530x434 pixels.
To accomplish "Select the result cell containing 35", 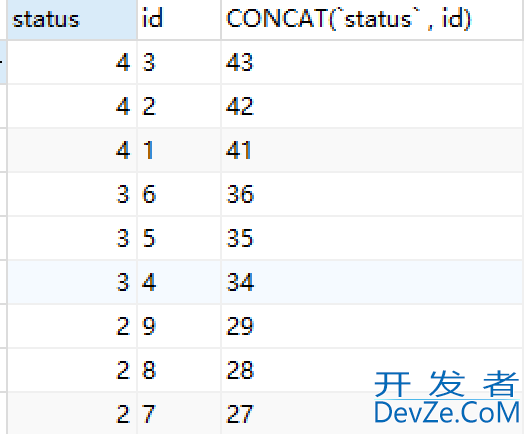I will click(372, 238).
